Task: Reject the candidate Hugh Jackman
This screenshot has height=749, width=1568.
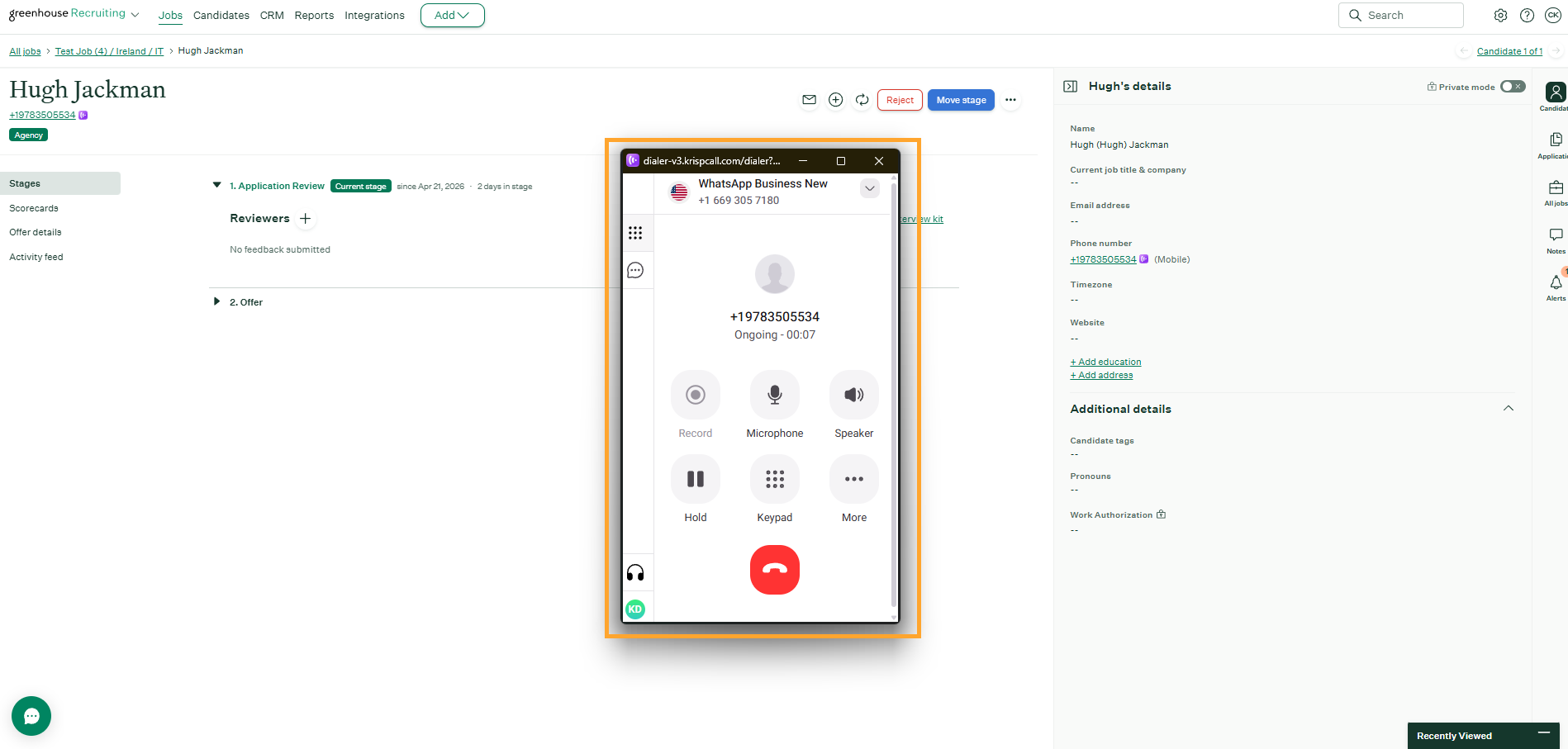Action: point(900,100)
